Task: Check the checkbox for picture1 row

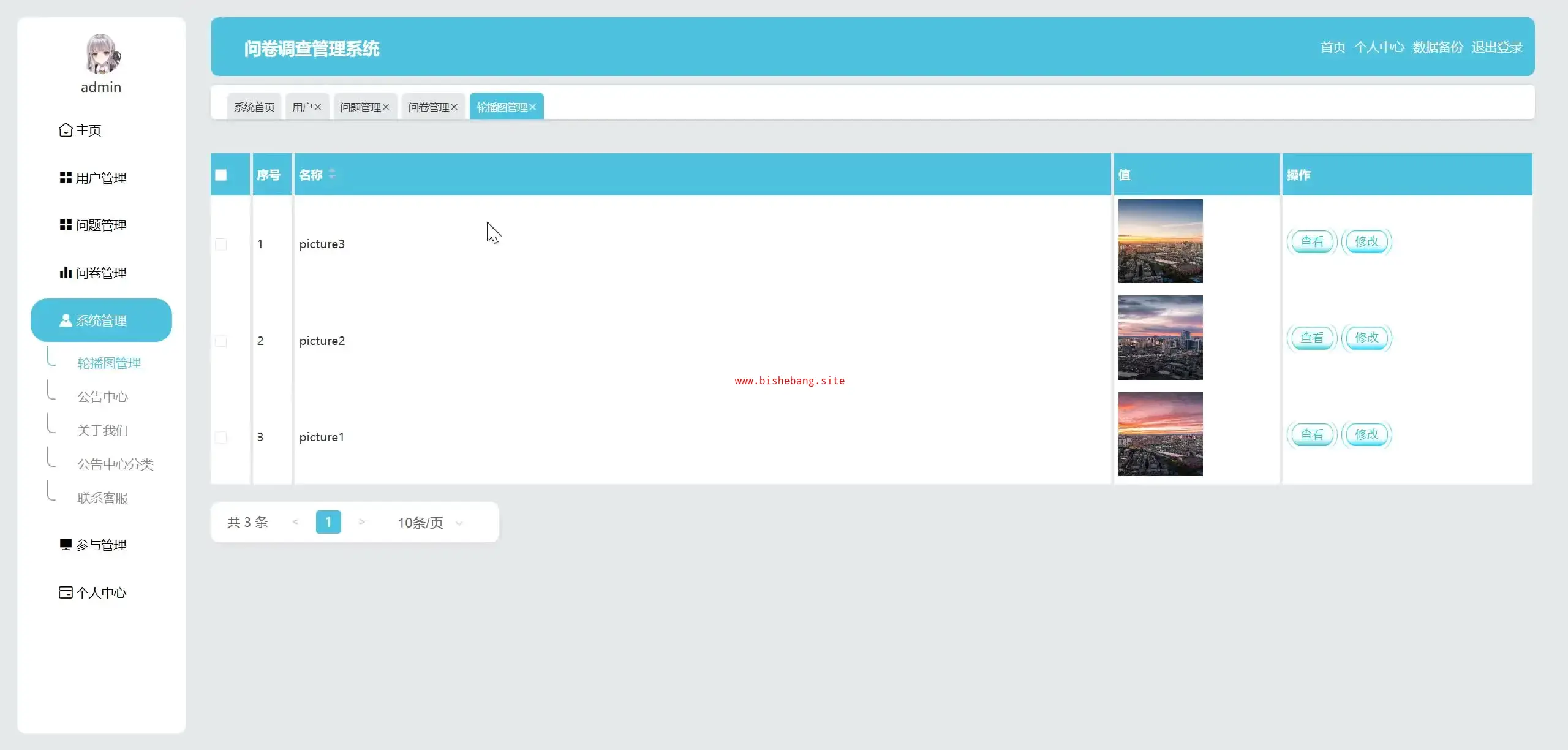Action: pos(221,438)
